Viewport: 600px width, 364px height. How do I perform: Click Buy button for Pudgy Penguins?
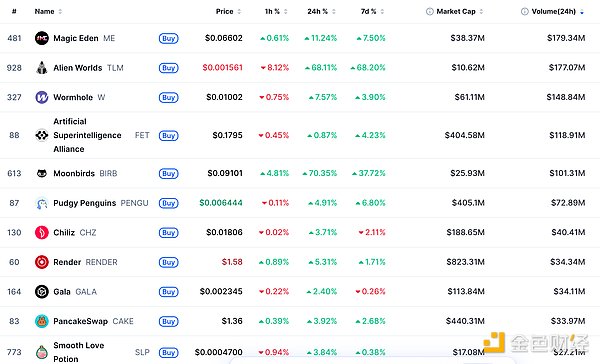(169, 203)
